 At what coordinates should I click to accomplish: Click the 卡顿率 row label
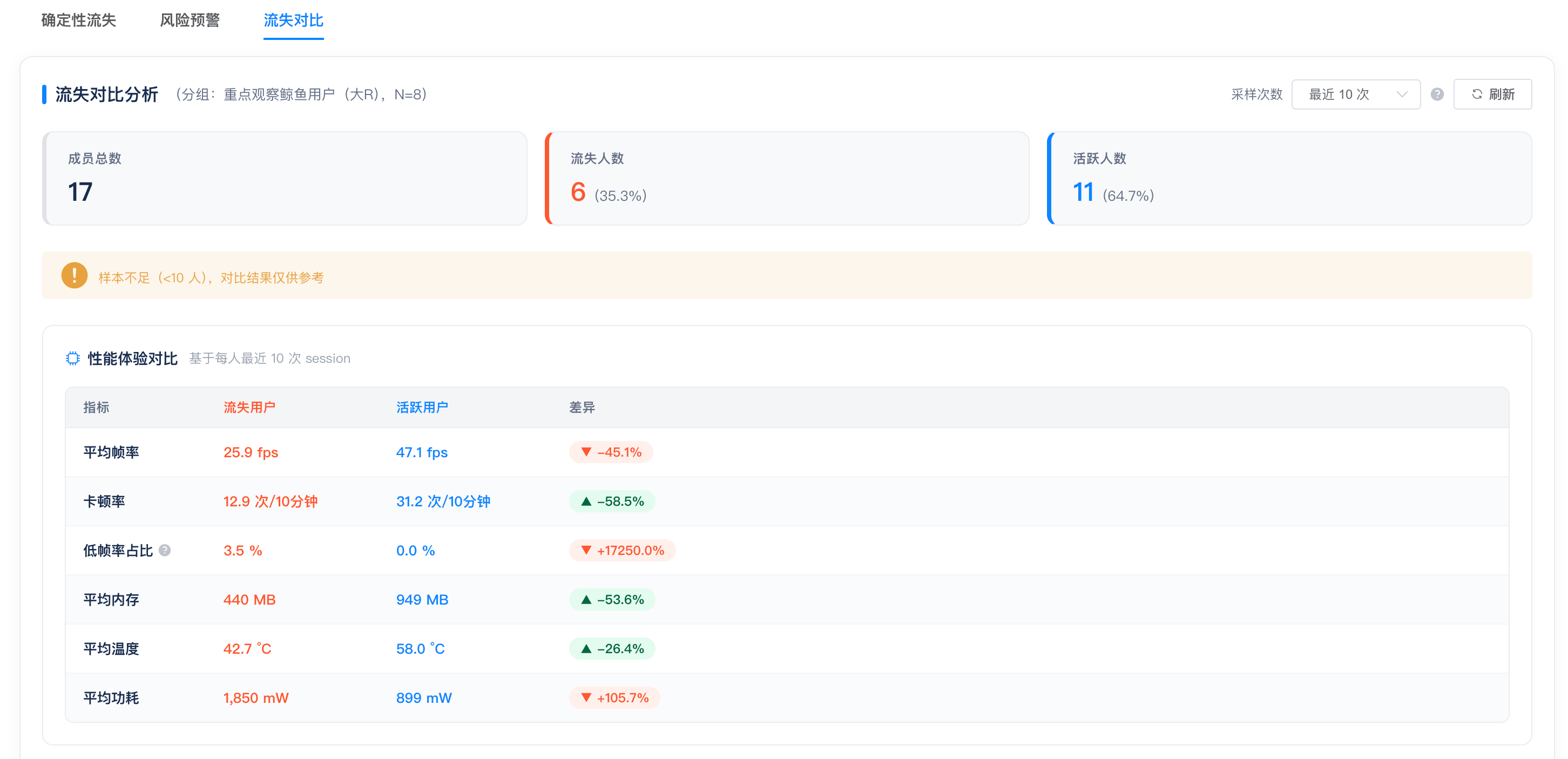point(104,502)
